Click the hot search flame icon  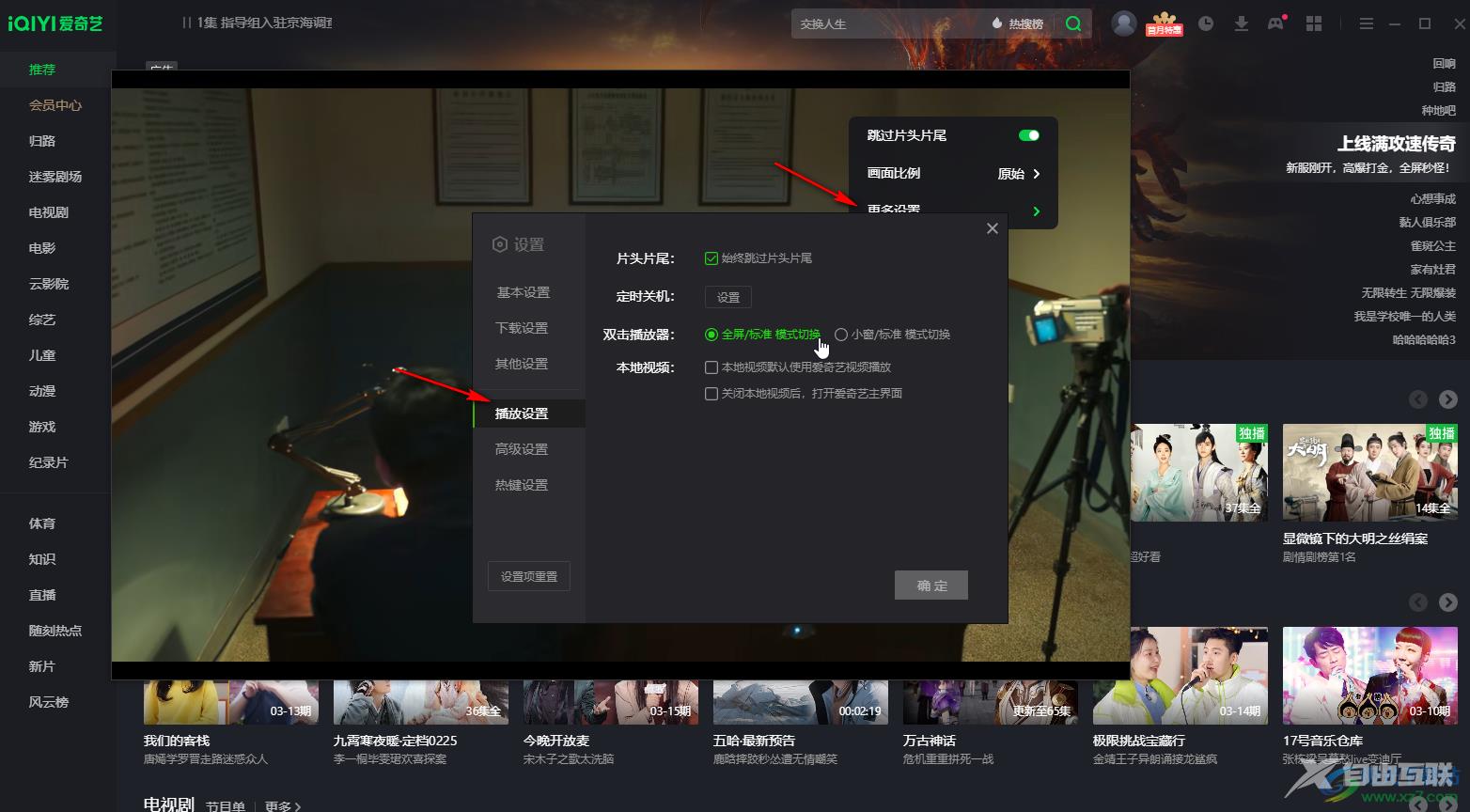coord(996,23)
